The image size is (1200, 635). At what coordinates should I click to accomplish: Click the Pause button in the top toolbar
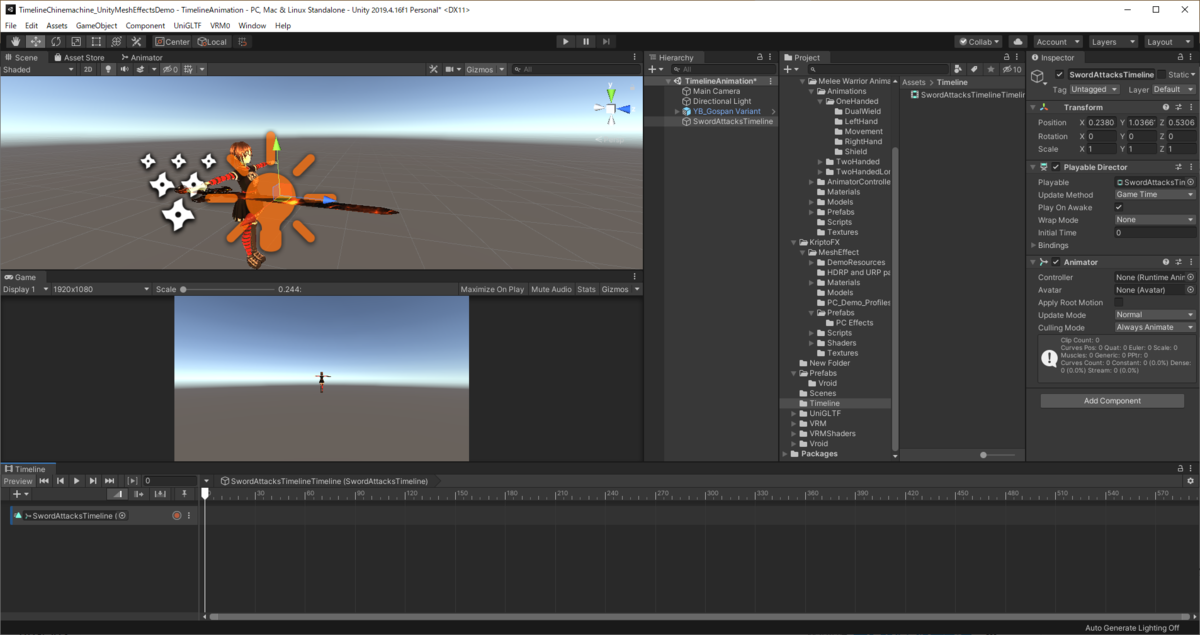click(586, 42)
